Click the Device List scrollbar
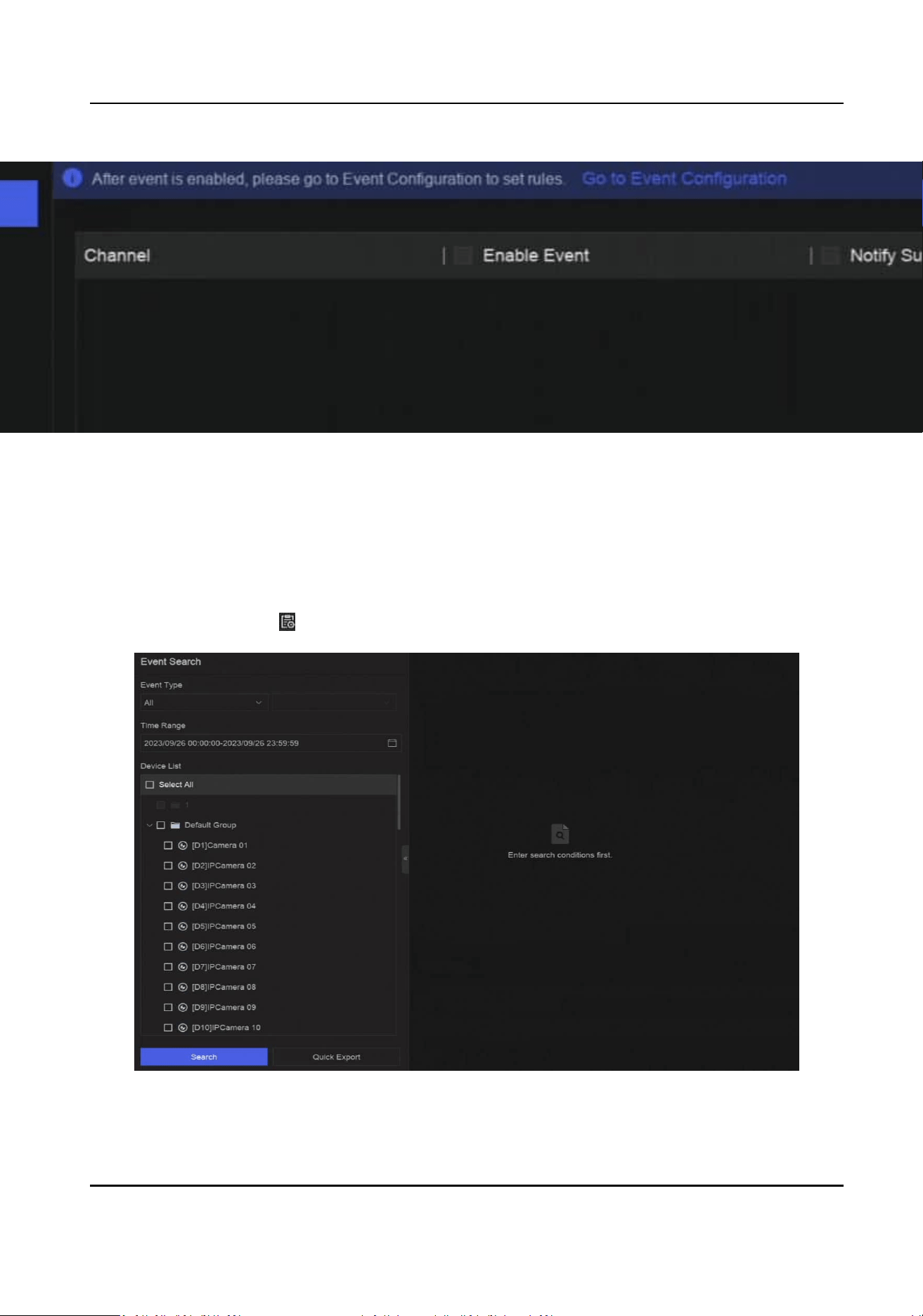 point(399,802)
